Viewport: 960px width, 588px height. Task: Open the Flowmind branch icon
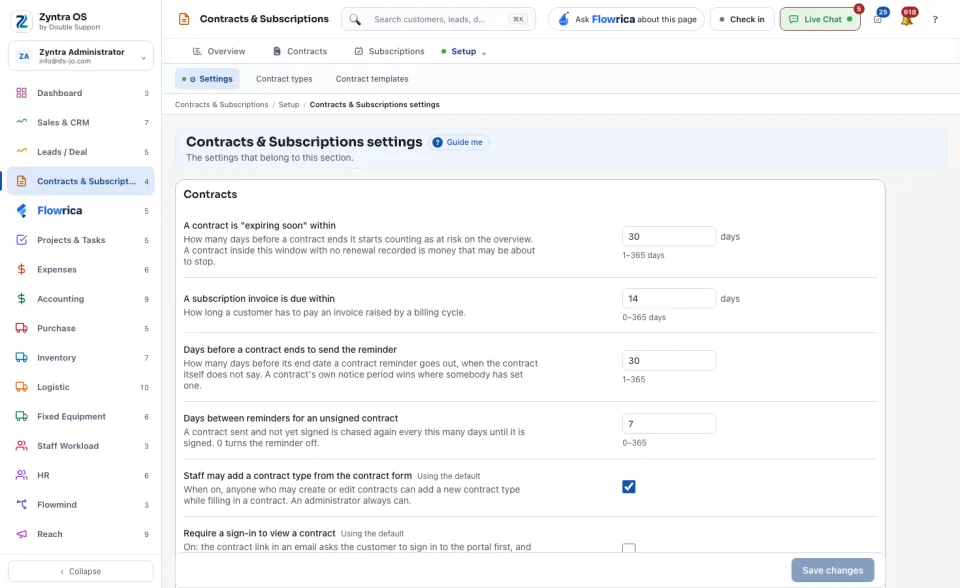point(21,505)
